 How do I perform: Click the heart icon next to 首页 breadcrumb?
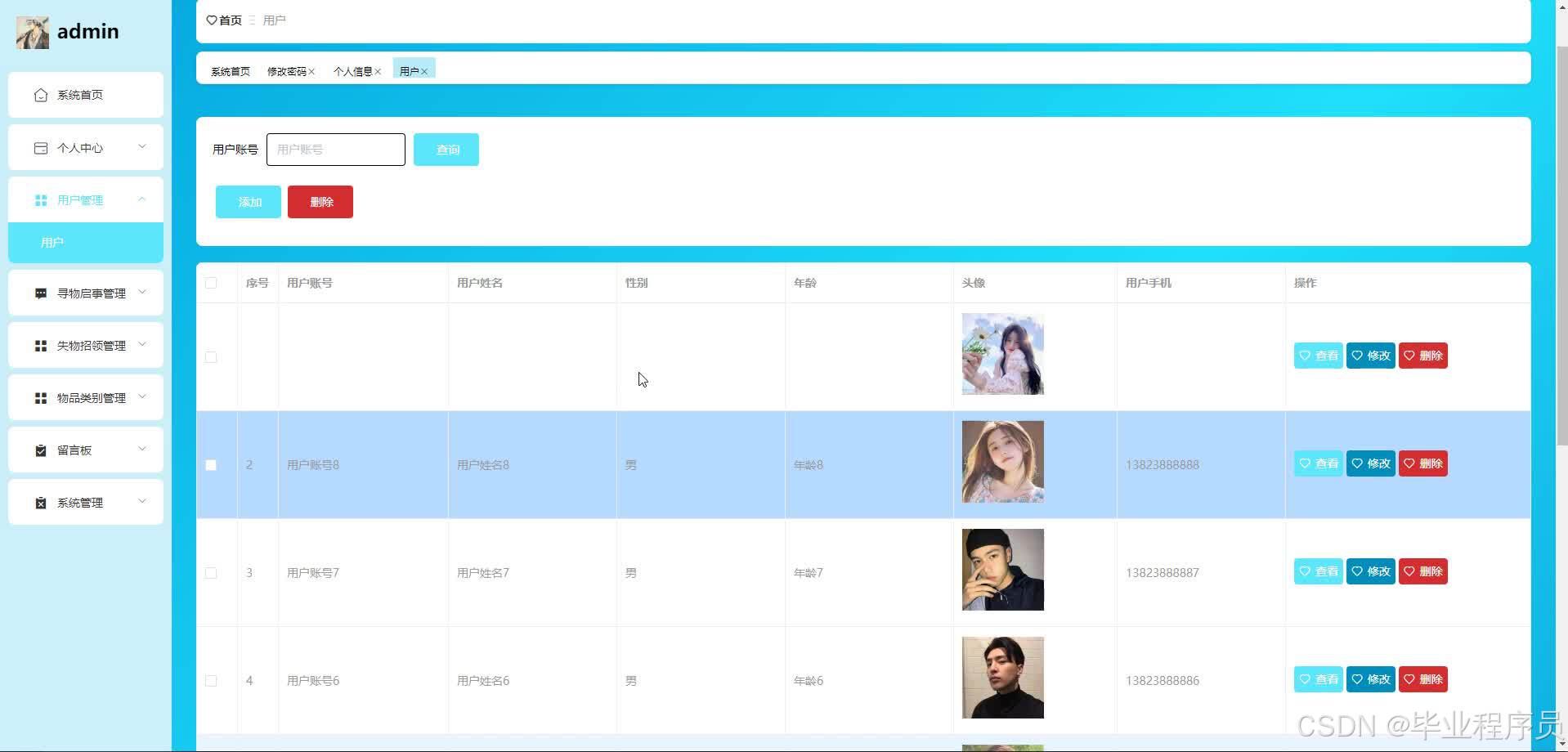(x=212, y=20)
